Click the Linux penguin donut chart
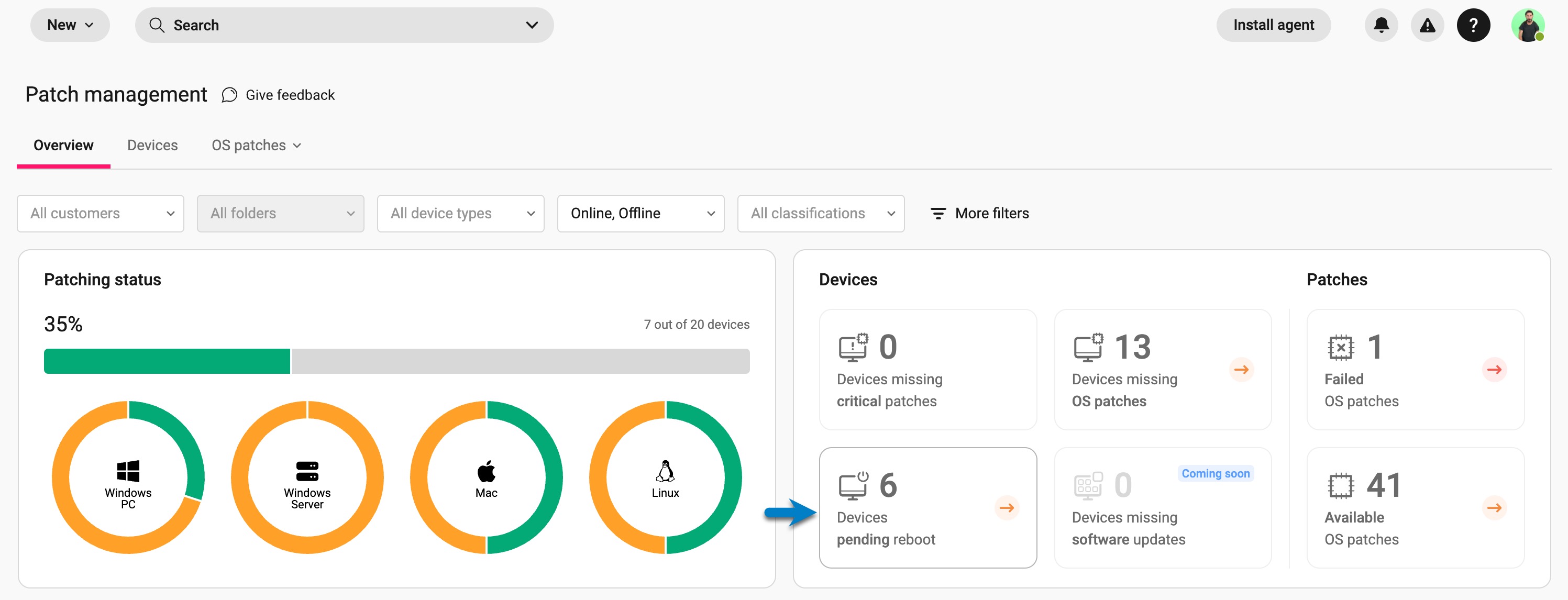 [x=665, y=477]
